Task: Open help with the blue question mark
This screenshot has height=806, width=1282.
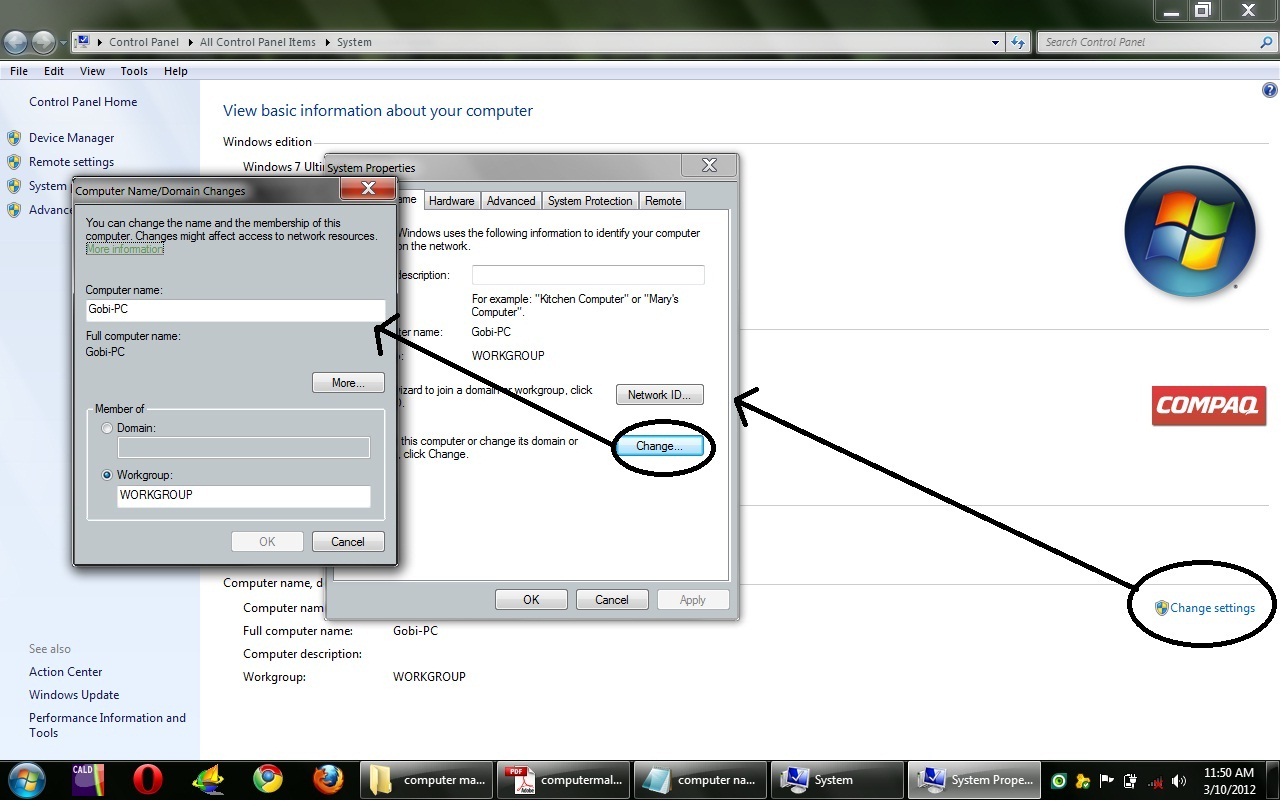Action: [x=1270, y=90]
